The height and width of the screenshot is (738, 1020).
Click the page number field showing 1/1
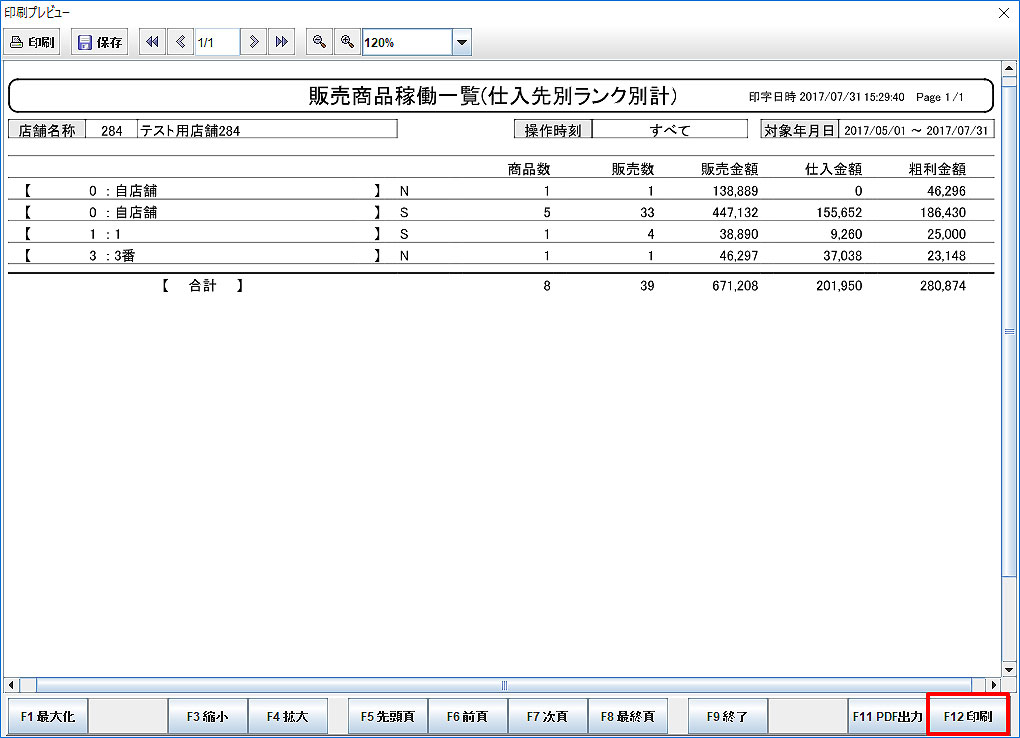click(x=216, y=42)
